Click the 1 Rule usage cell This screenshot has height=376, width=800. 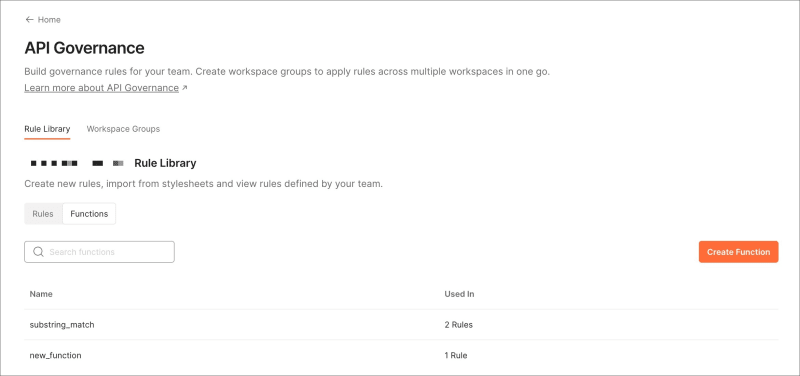(456, 355)
